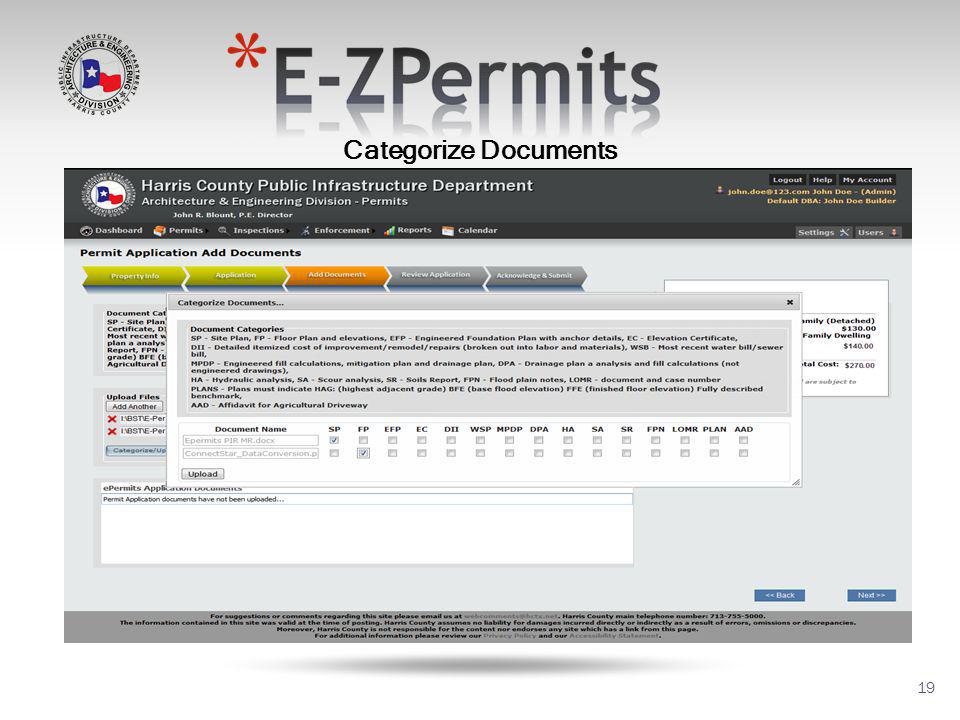Open the Calendar menu
Image resolution: width=960 pixels, height=720 pixels.
[x=470, y=231]
